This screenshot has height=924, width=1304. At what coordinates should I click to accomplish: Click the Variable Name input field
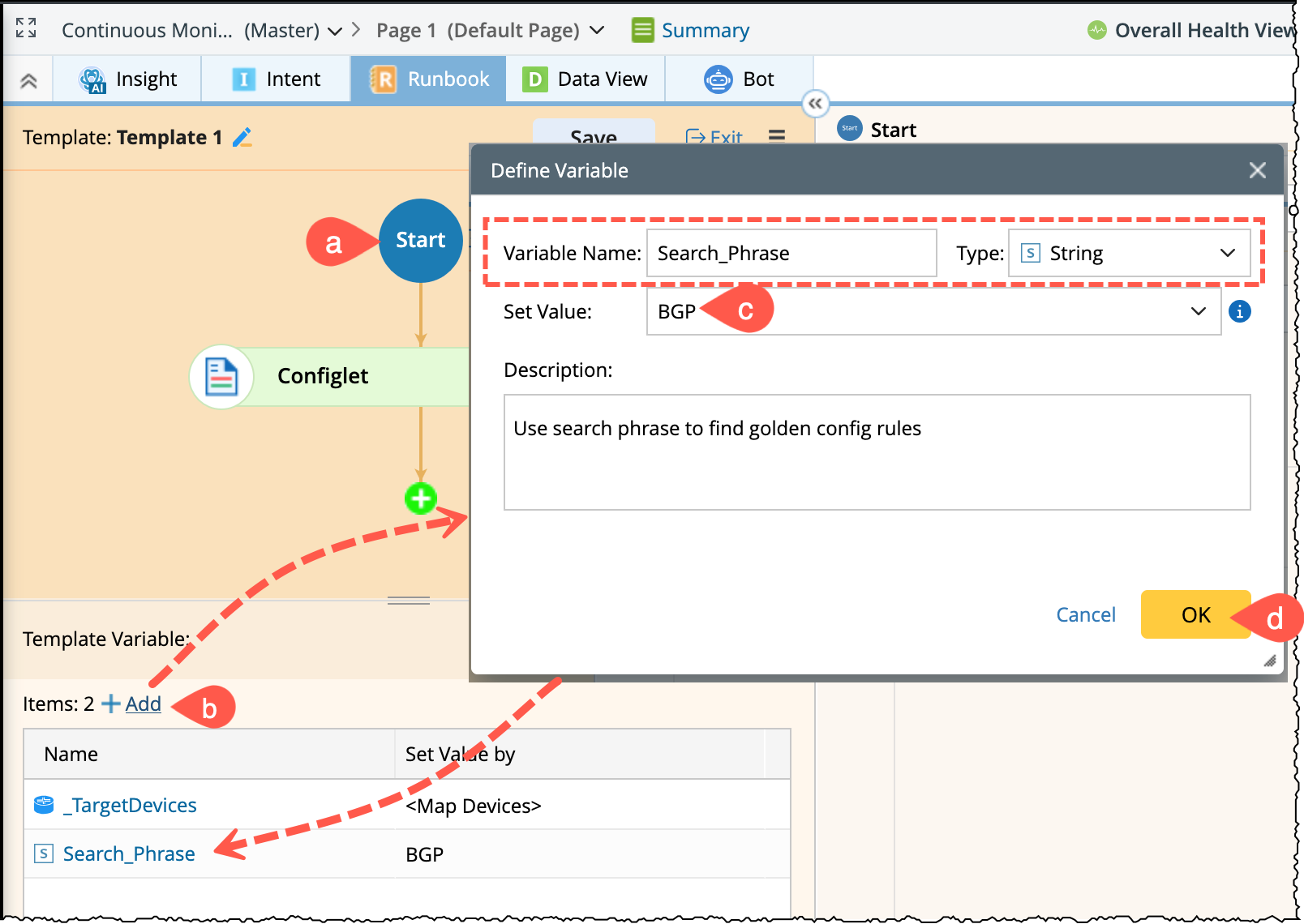(791, 254)
